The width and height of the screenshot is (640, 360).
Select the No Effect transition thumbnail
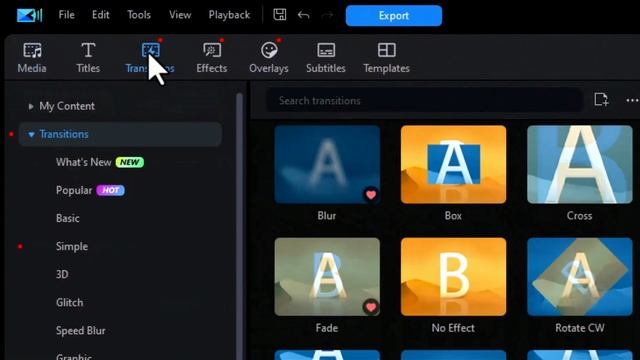click(453, 277)
